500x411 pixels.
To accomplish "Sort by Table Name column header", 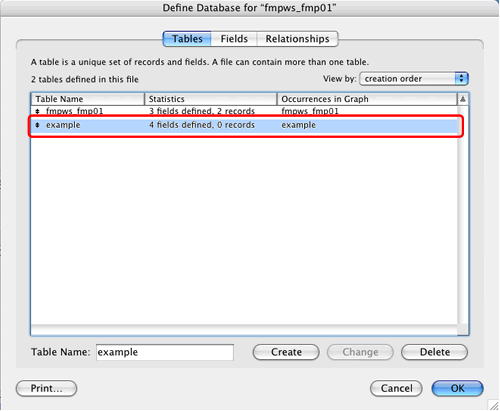I will (88, 99).
